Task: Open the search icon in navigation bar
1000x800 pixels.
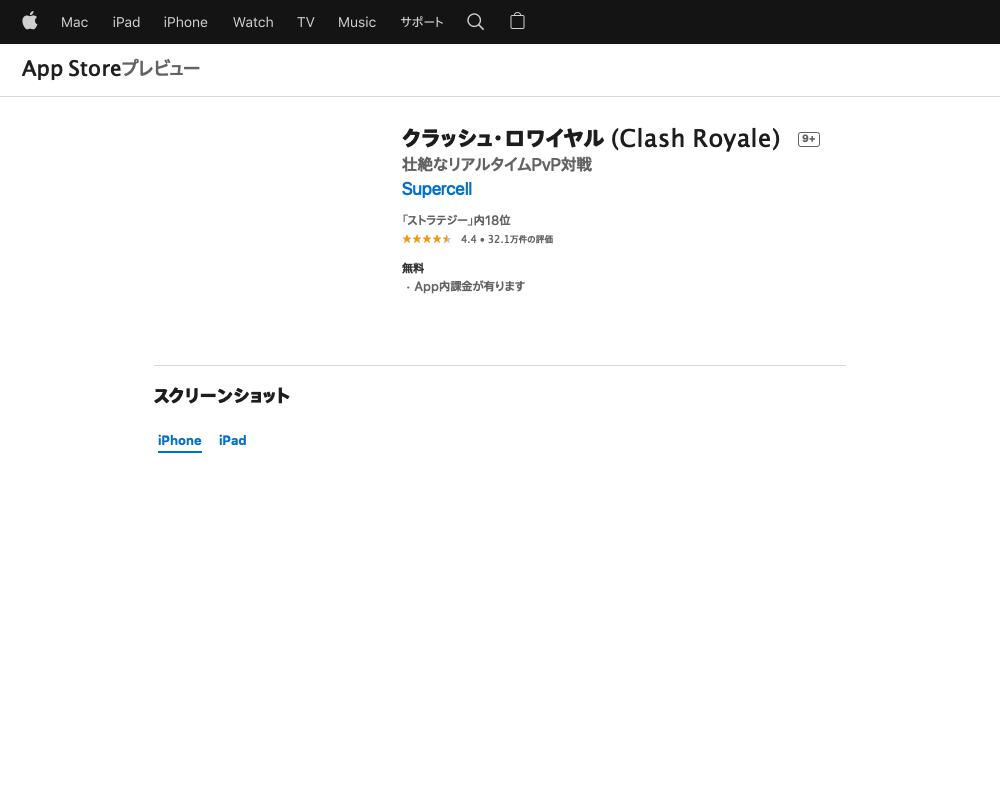Action: click(475, 22)
